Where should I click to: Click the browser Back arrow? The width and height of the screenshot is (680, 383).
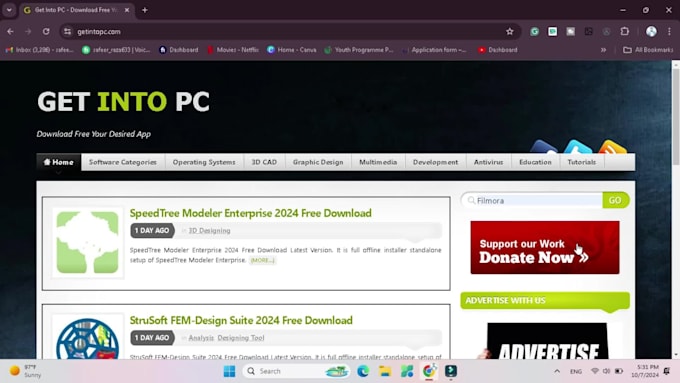tap(10, 32)
